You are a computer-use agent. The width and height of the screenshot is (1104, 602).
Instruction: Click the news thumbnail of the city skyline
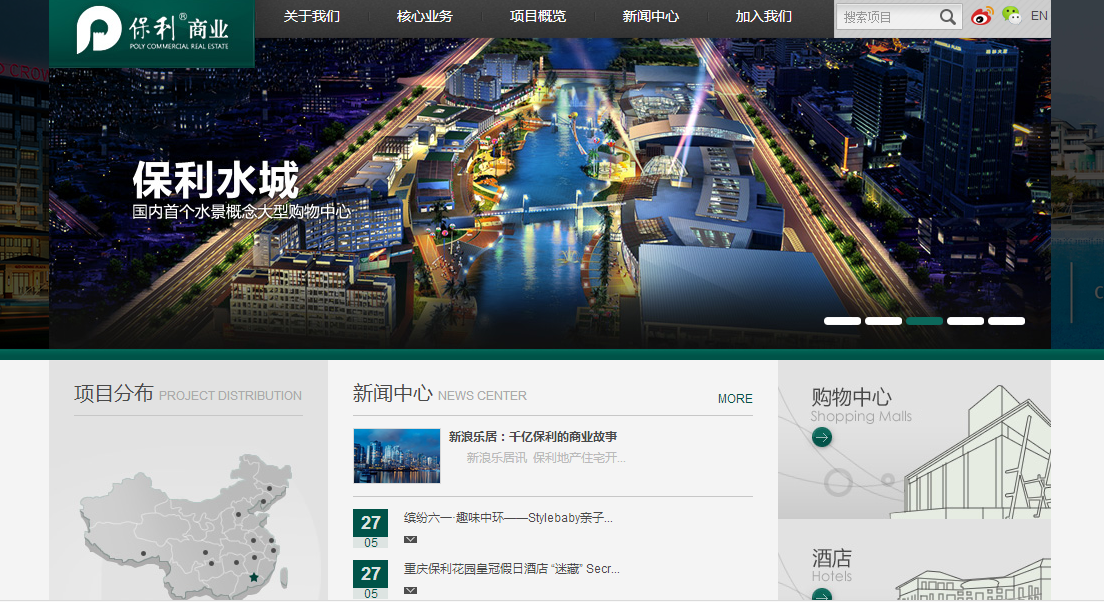coord(396,456)
